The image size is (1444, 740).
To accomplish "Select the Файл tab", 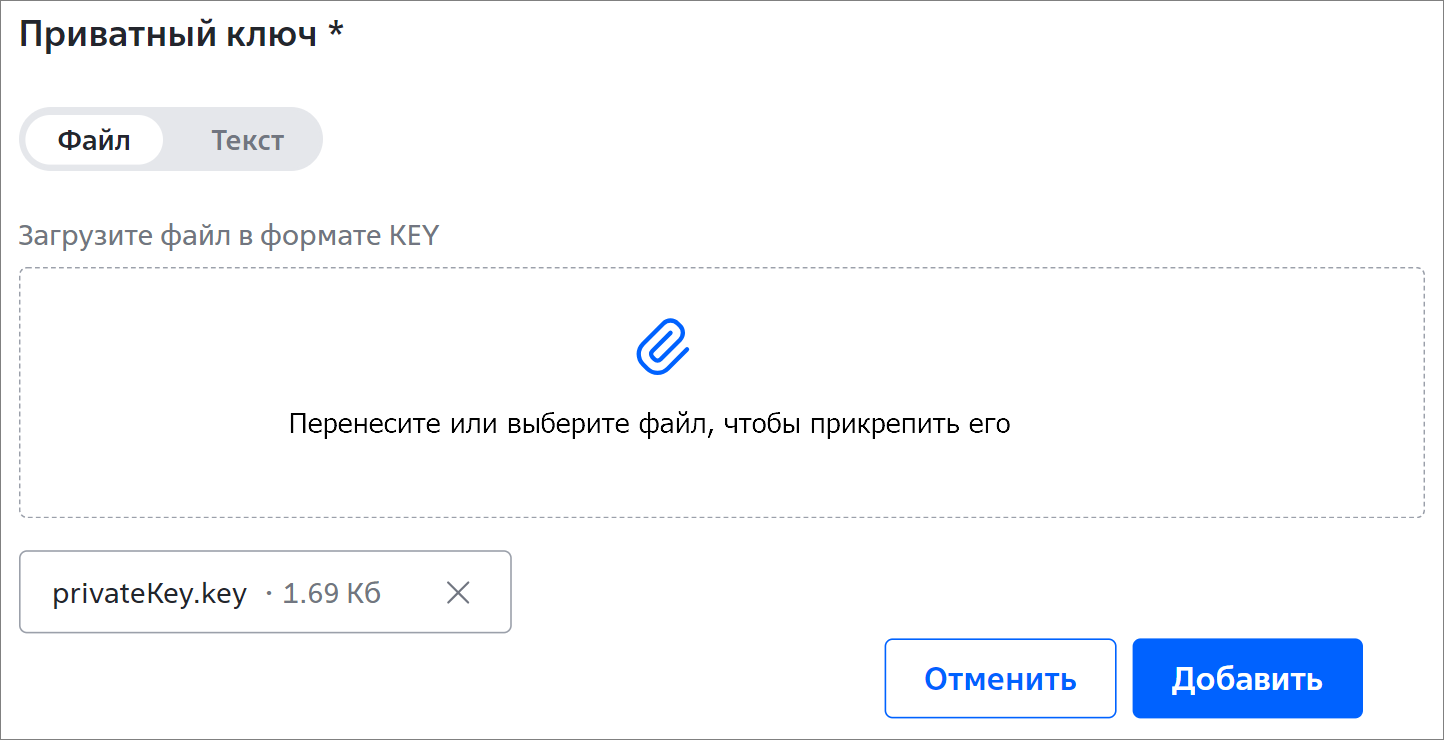I will tap(94, 140).
